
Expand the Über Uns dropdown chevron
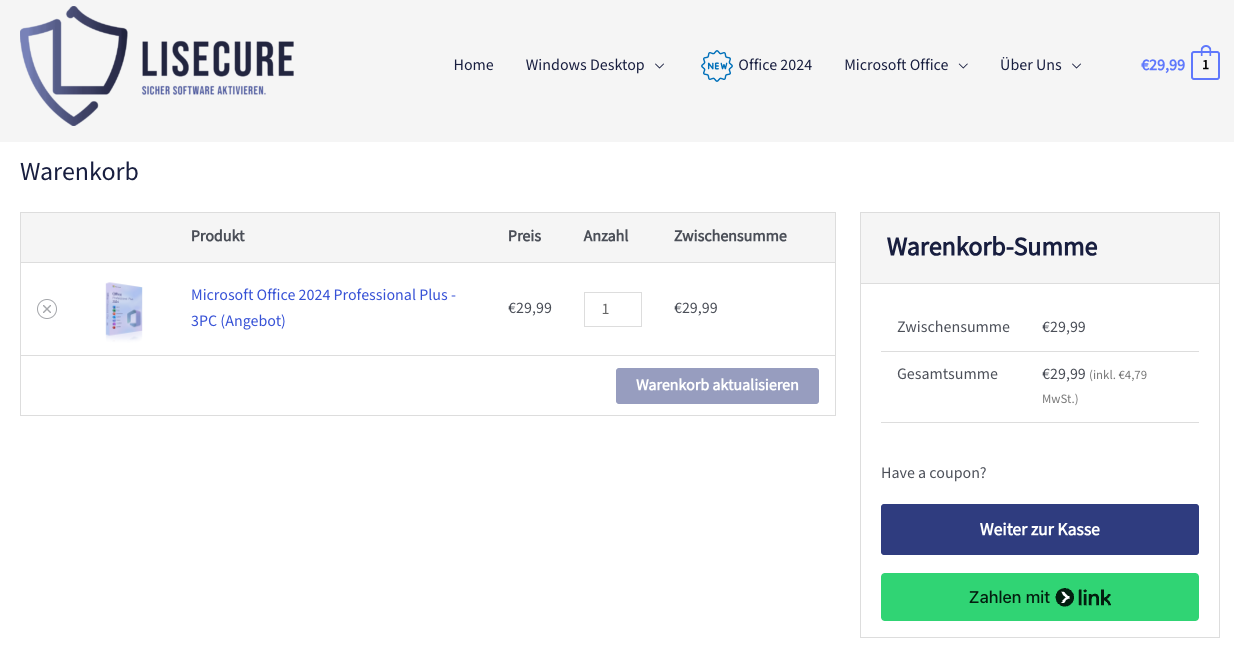tap(1077, 66)
